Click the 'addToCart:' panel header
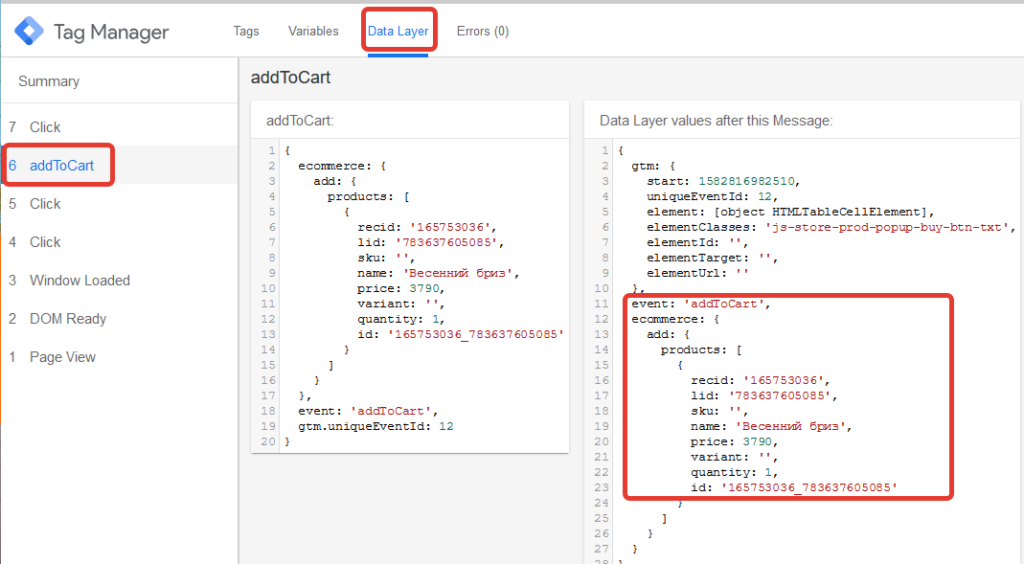Viewport: 1024px width, 564px height. click(300, 121)
